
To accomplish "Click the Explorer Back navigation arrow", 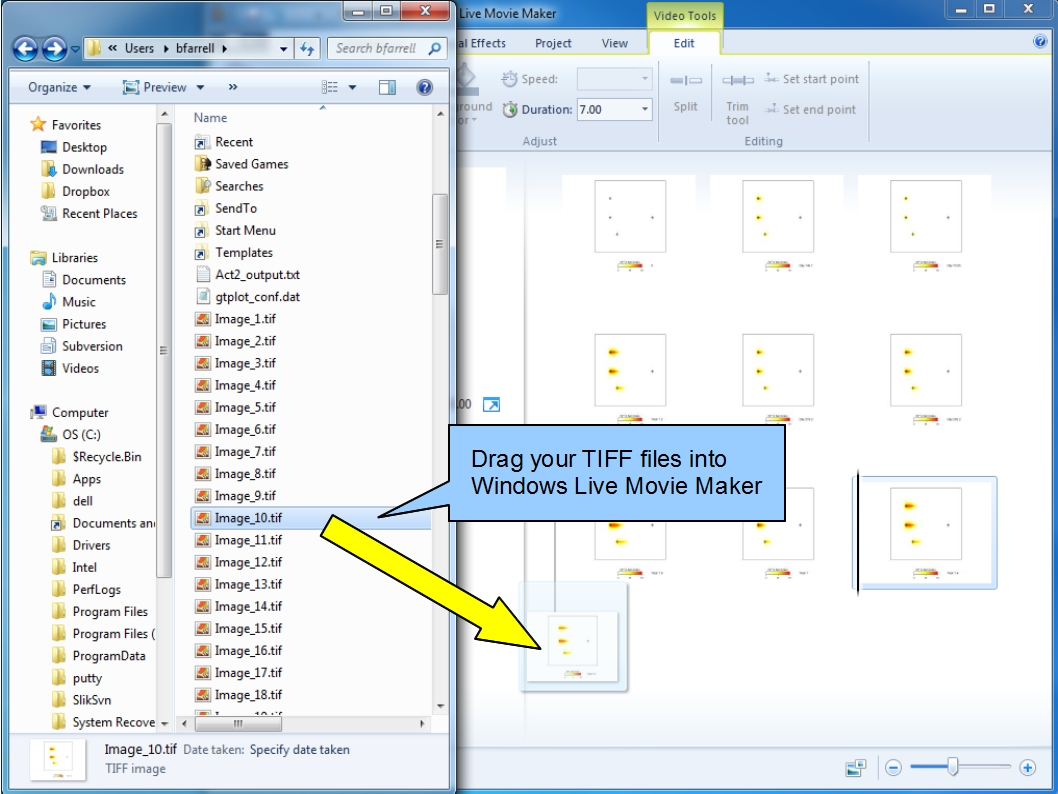I will pos(25,49).
